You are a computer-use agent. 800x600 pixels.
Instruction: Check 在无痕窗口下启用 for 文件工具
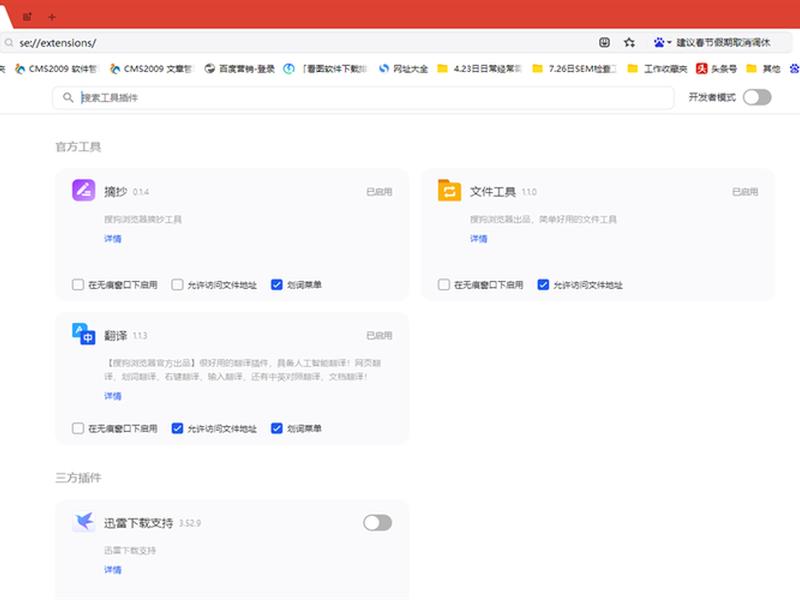coord(444,285)
